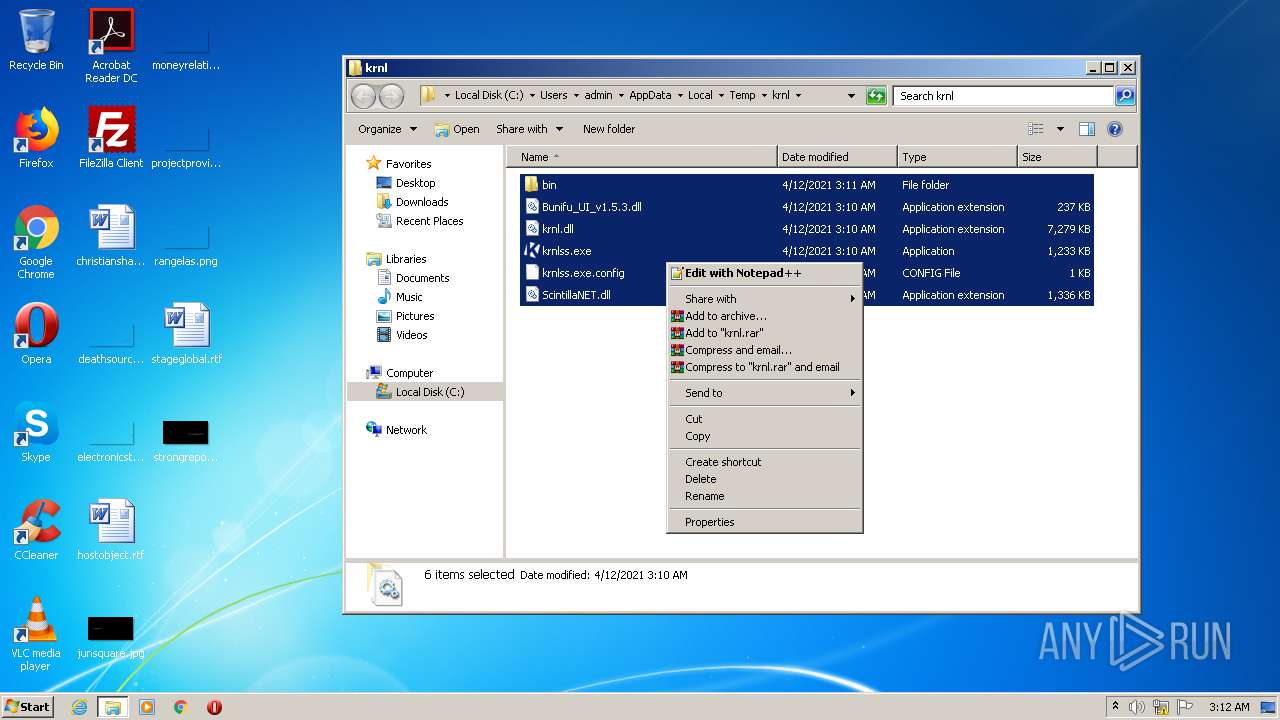This screenshot has height=720, width=1280.
Task: Open the change view options dropdown arrow
Action: [x=1060, y=129]
